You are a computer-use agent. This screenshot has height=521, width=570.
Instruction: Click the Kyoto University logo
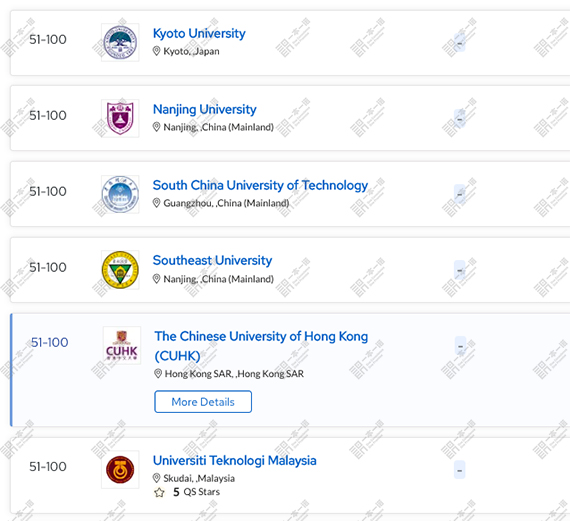[120, 43]
